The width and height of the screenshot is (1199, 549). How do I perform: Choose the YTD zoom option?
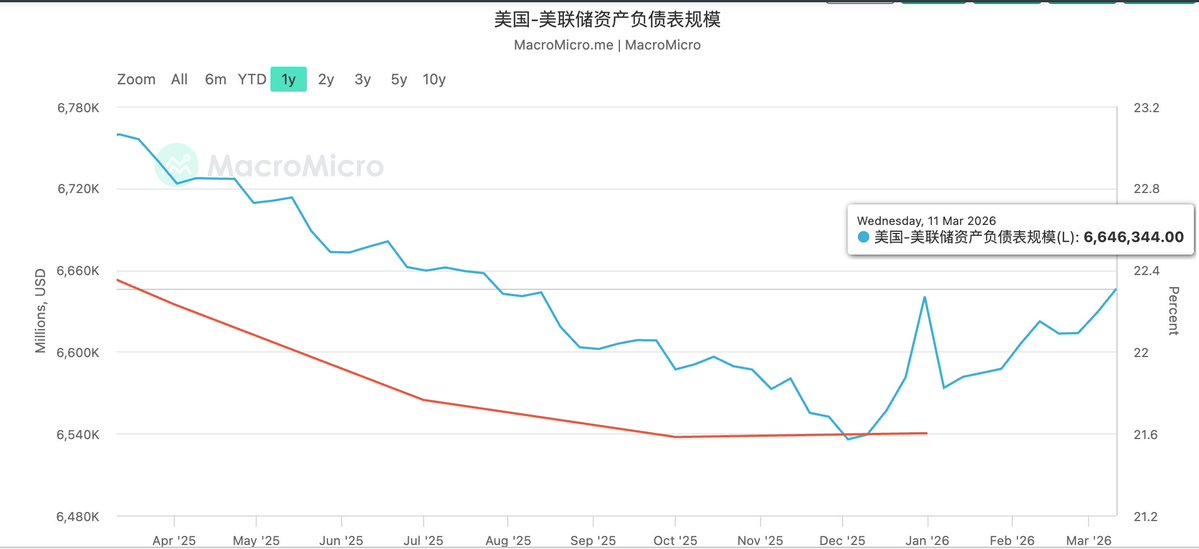252,80
